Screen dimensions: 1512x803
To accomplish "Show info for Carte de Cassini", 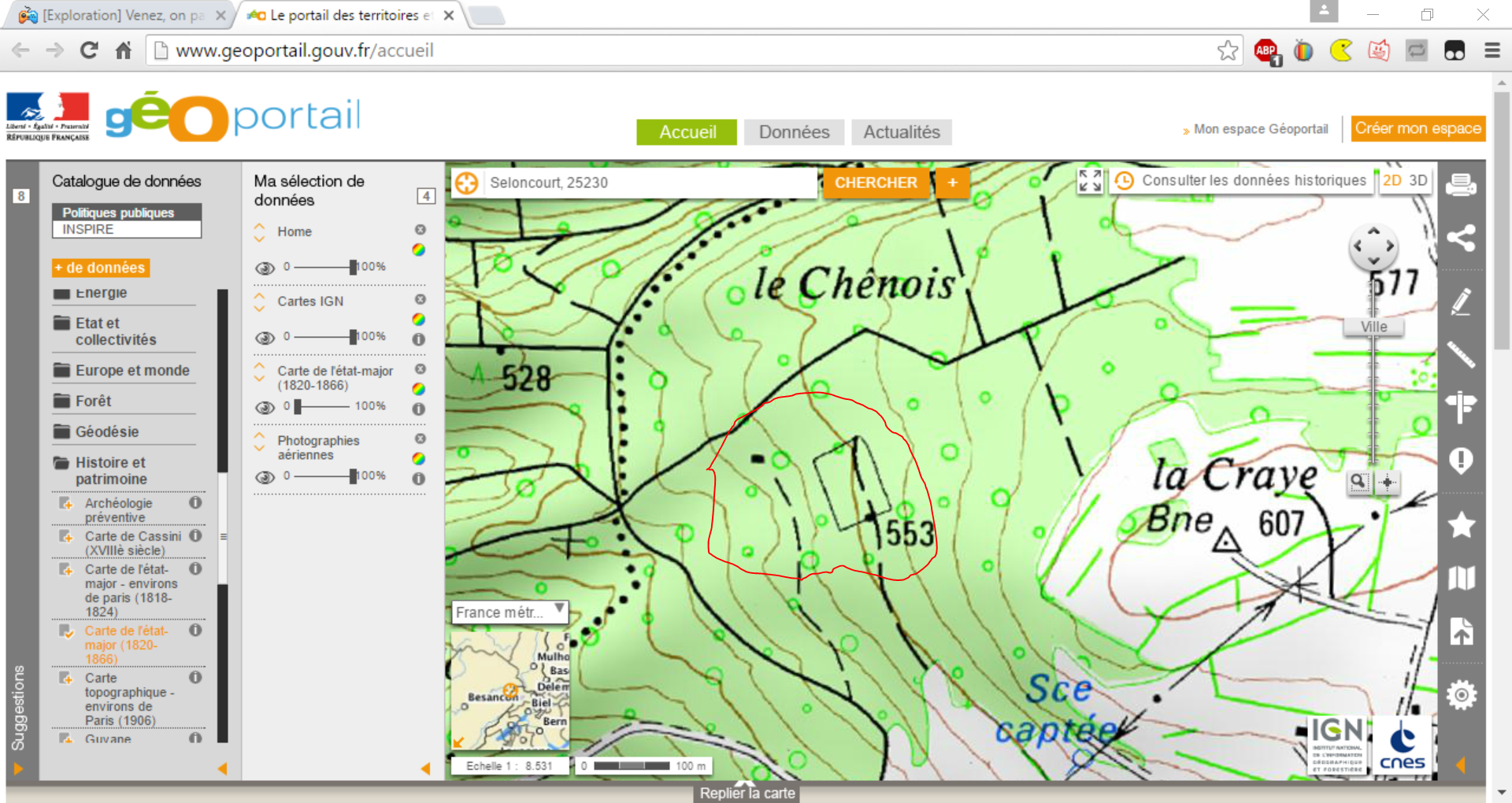I will pos(195,535).
